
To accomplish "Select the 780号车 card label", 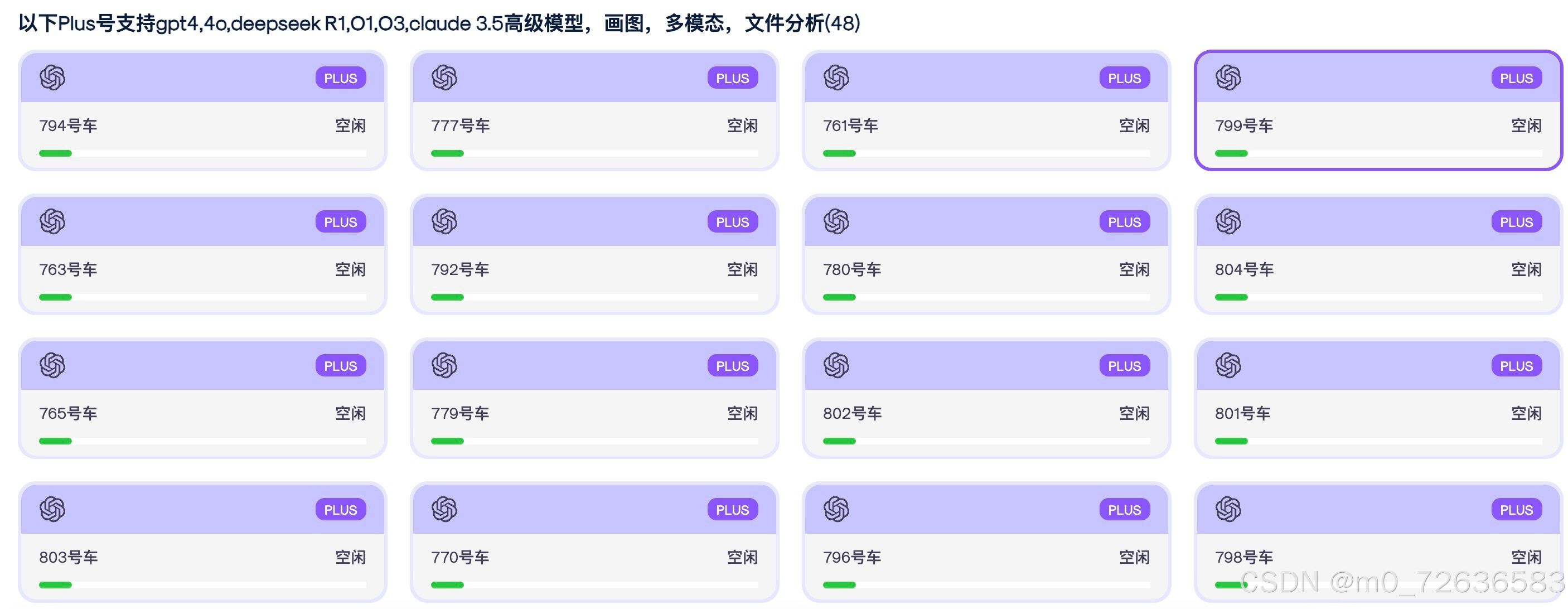I will (851, 270).
